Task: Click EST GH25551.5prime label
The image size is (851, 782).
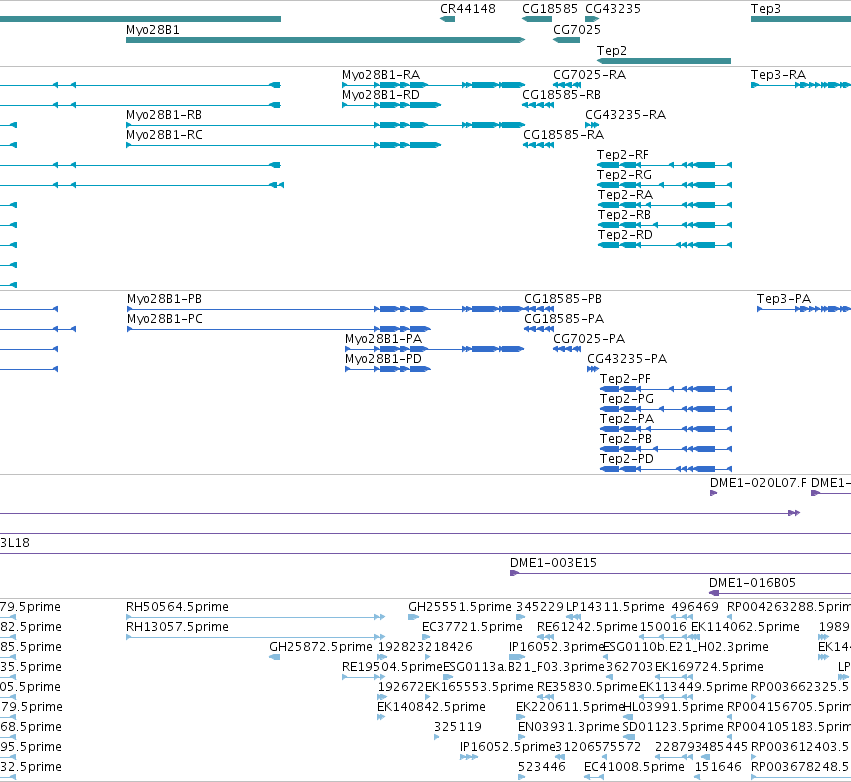Action: 460,607
